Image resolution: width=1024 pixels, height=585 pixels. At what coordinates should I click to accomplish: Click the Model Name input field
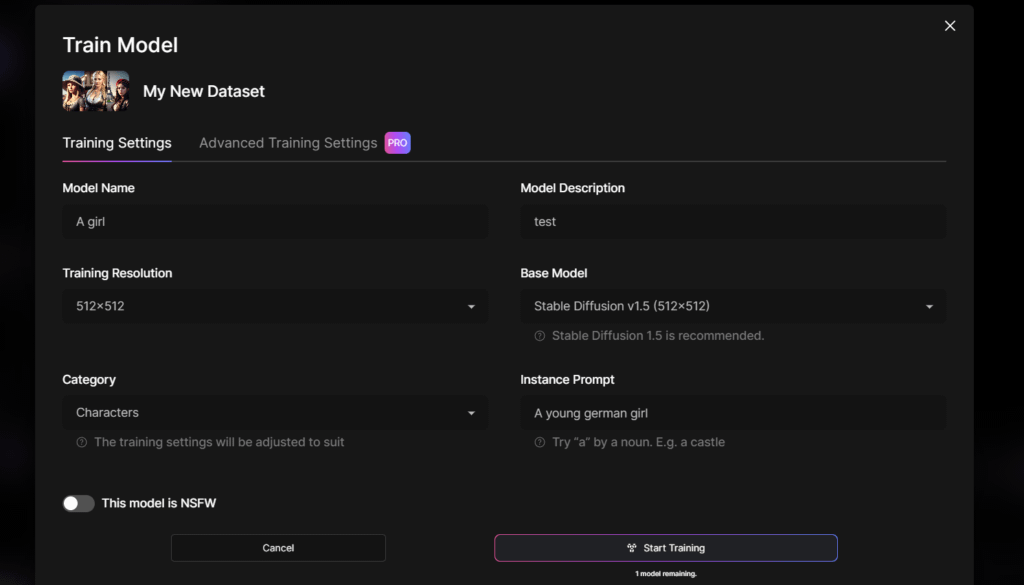pos(275,222)
